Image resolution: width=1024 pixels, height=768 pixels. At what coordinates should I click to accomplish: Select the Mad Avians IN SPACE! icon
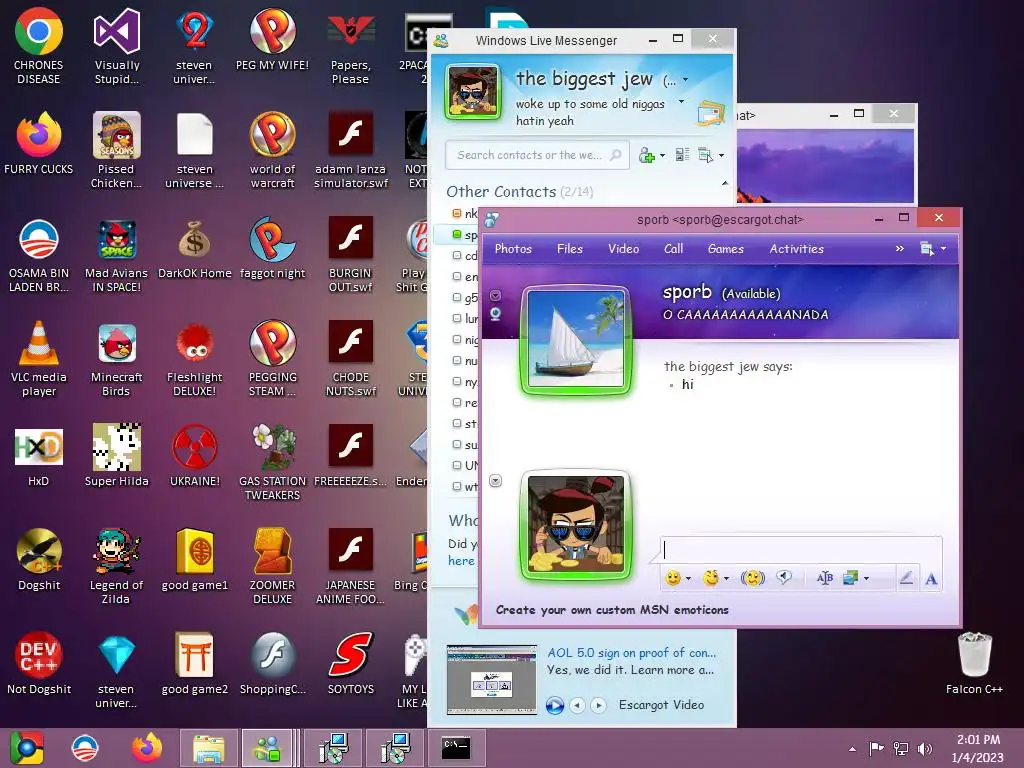pyautogui.click(x=116, y=256)
